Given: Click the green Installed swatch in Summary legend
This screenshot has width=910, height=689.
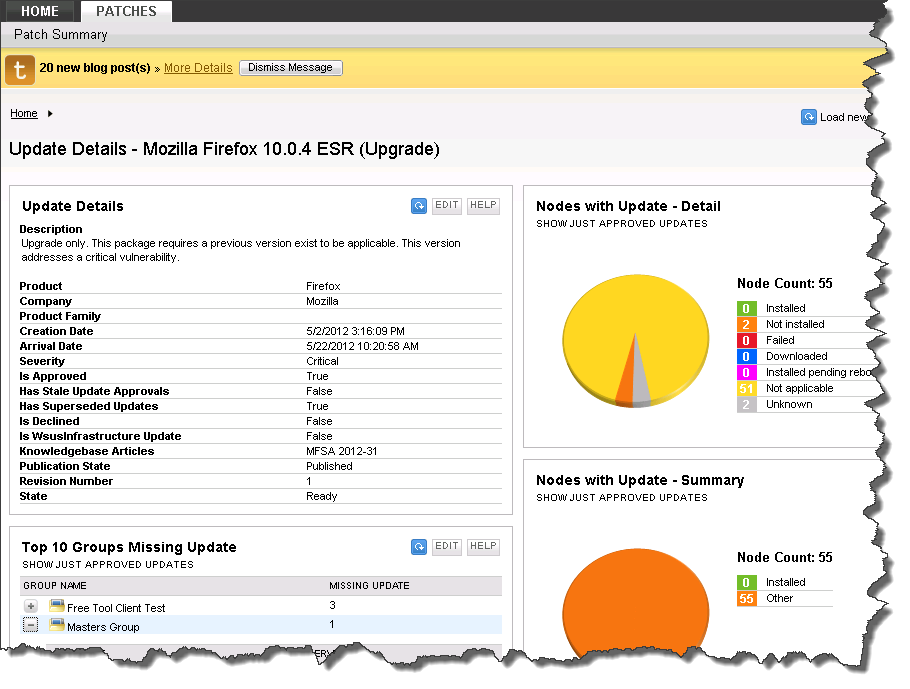Looking at the screenshot, I should pyautogui.click(x=746, y=583).
